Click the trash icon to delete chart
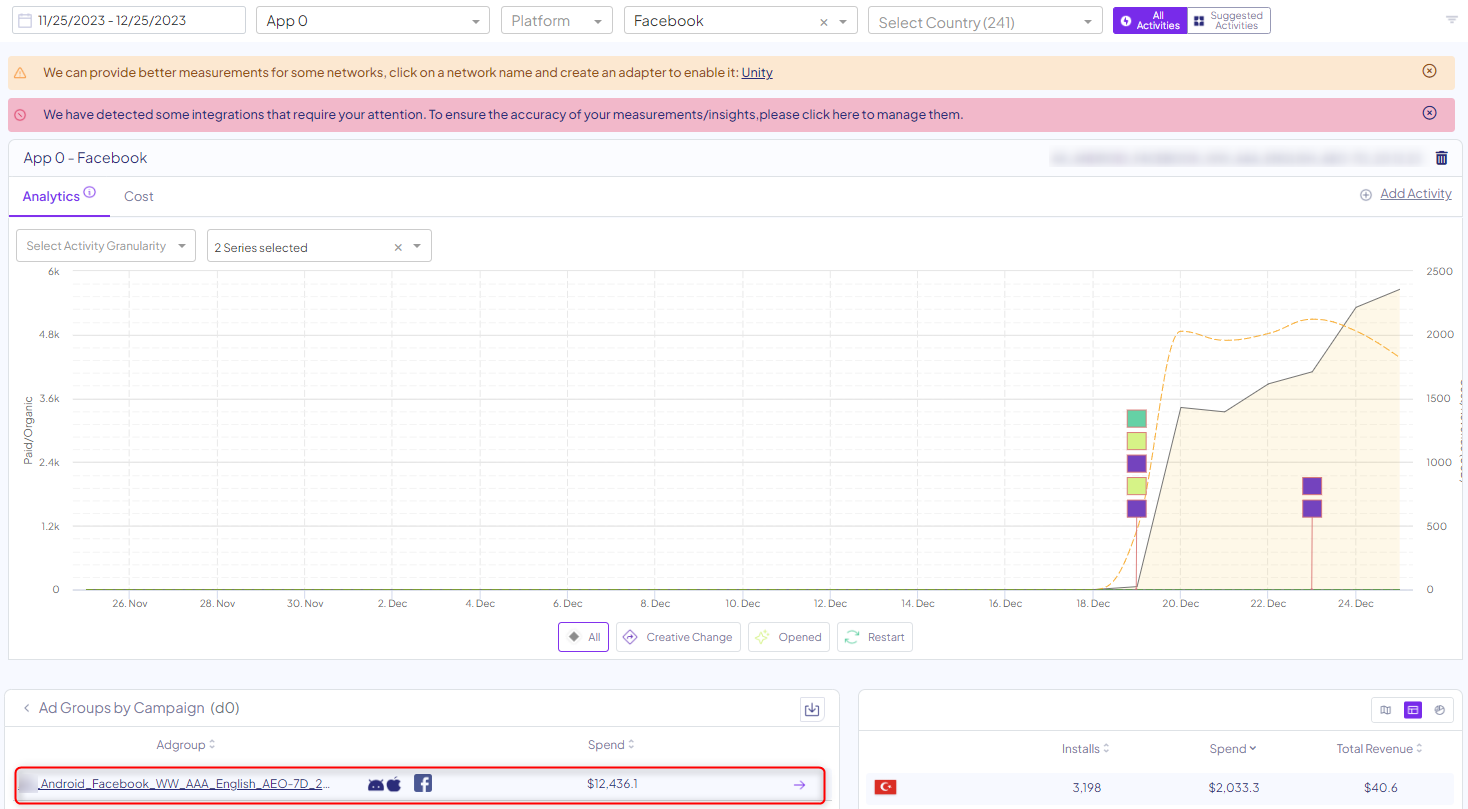Image resolution: width=1468 pixels, height=809 pixels. 1441,158
